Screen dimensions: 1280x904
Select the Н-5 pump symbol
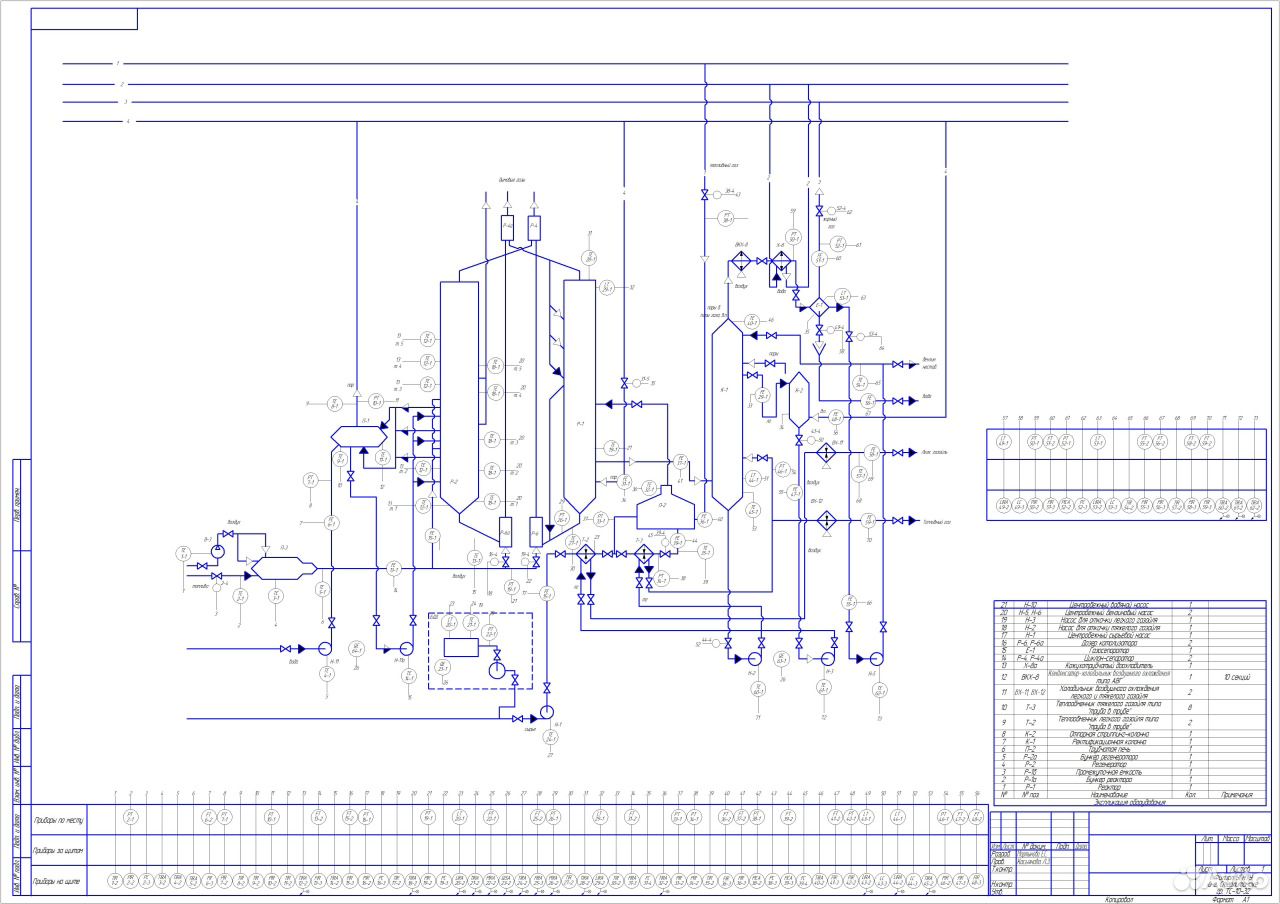[875, 658]
